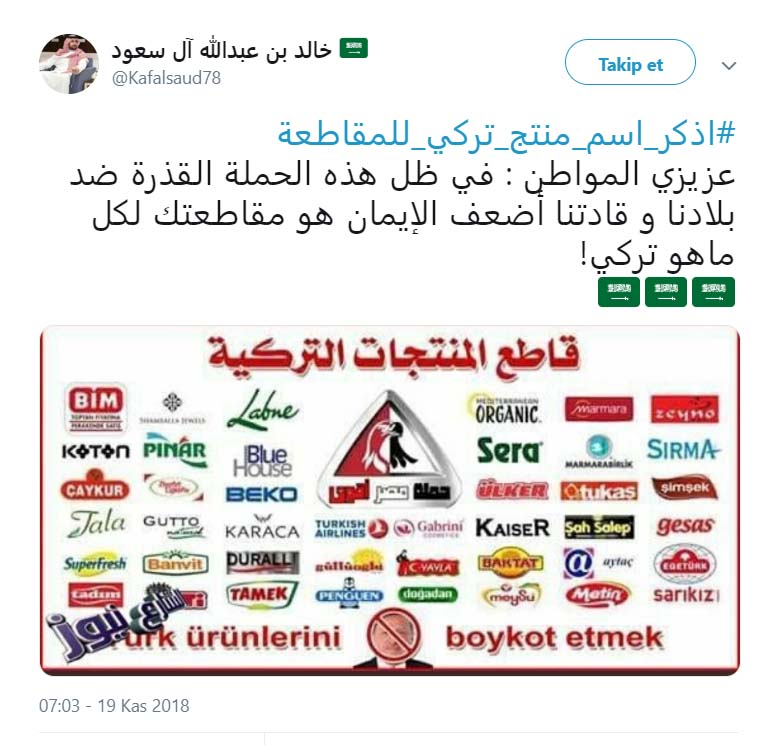Click the Turkish Airlines logo in image

[x=351, y=528]
